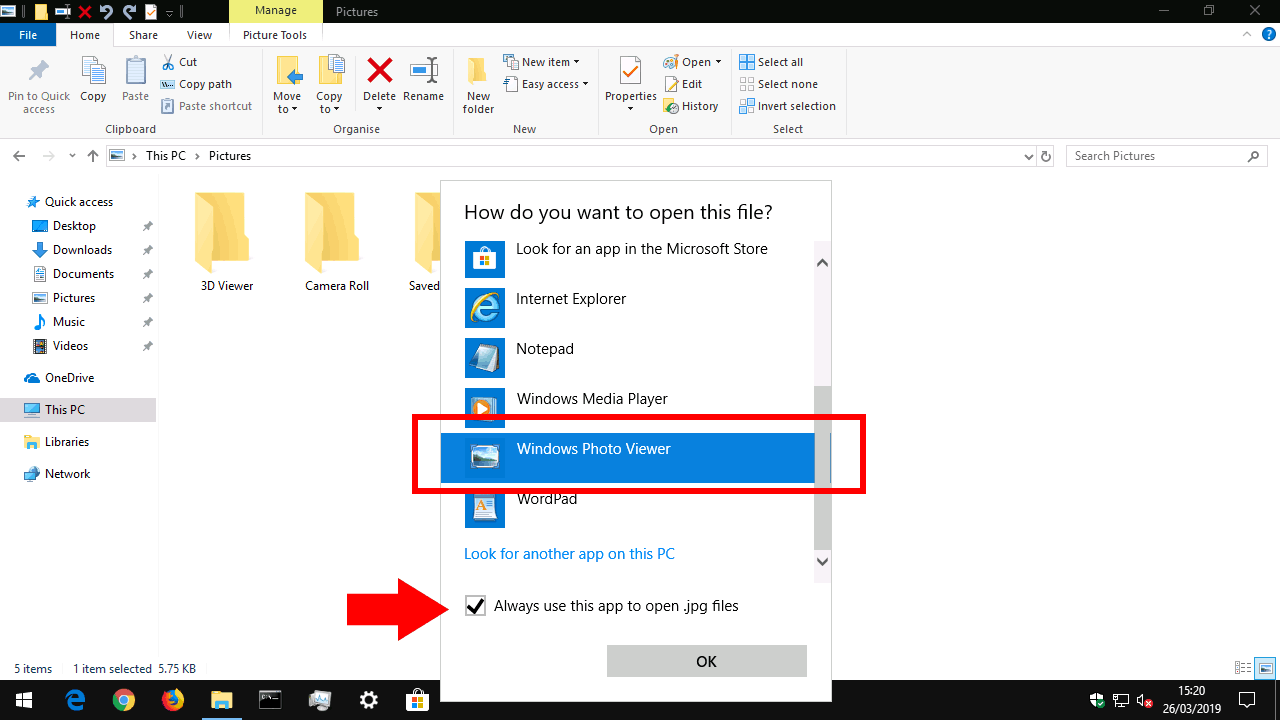Click Paste shortcut command

click(206, 106)
